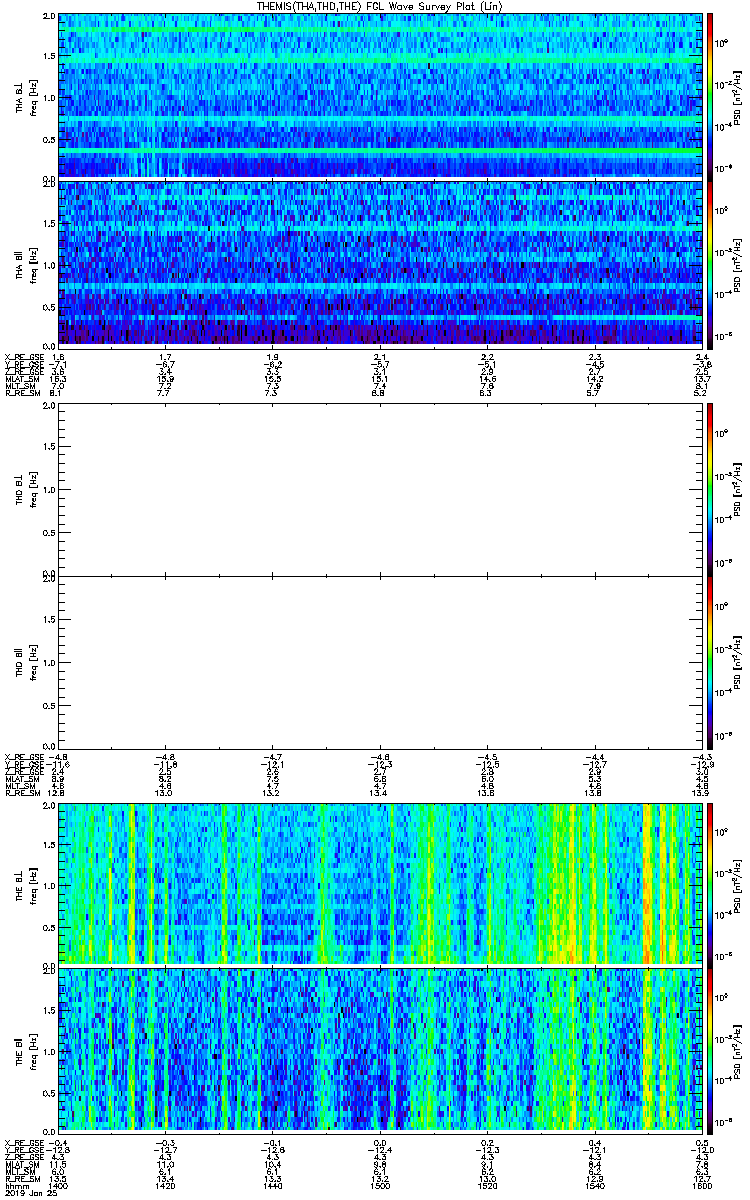
Task: Click the empty THD B-parallel plot panel
Action: click(380, 662)
